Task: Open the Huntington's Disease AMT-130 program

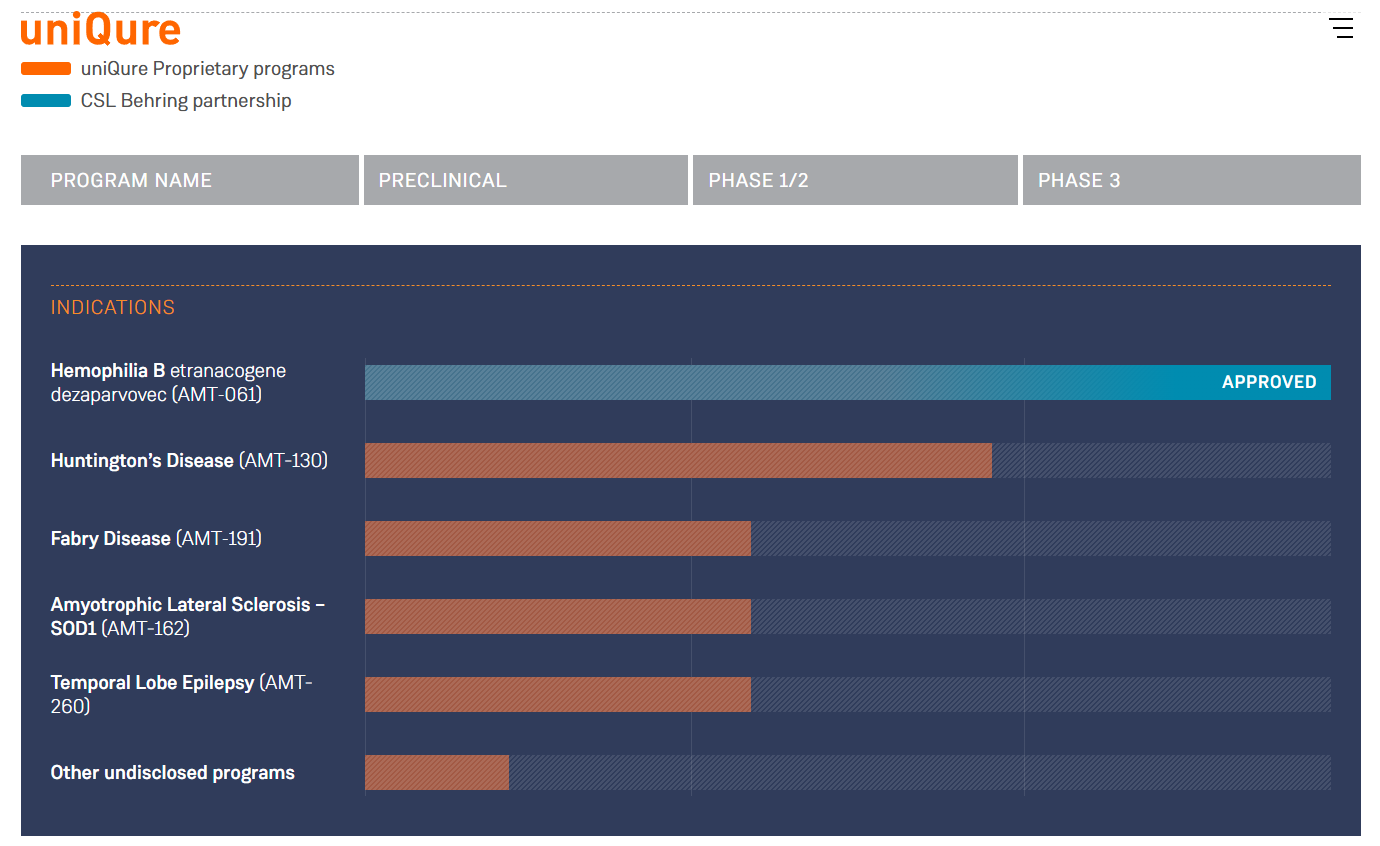Action: click(189, 461)
